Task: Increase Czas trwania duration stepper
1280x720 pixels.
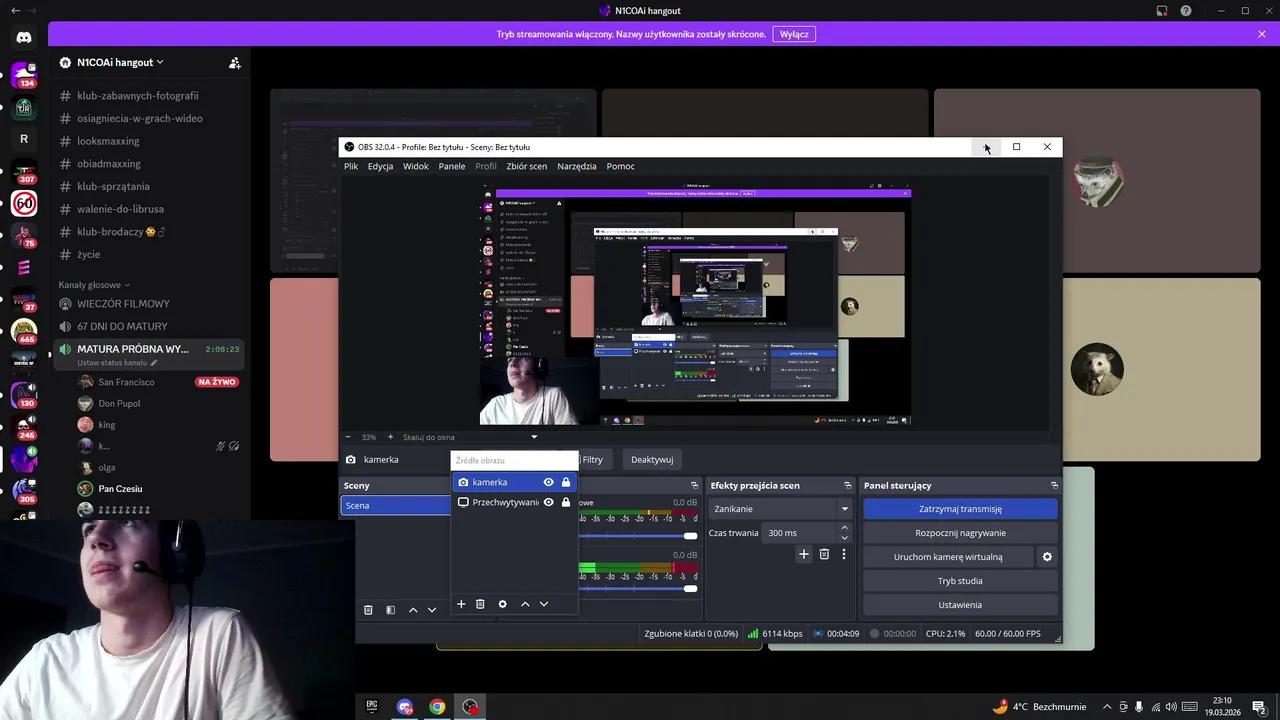Action: coord(845,528)
